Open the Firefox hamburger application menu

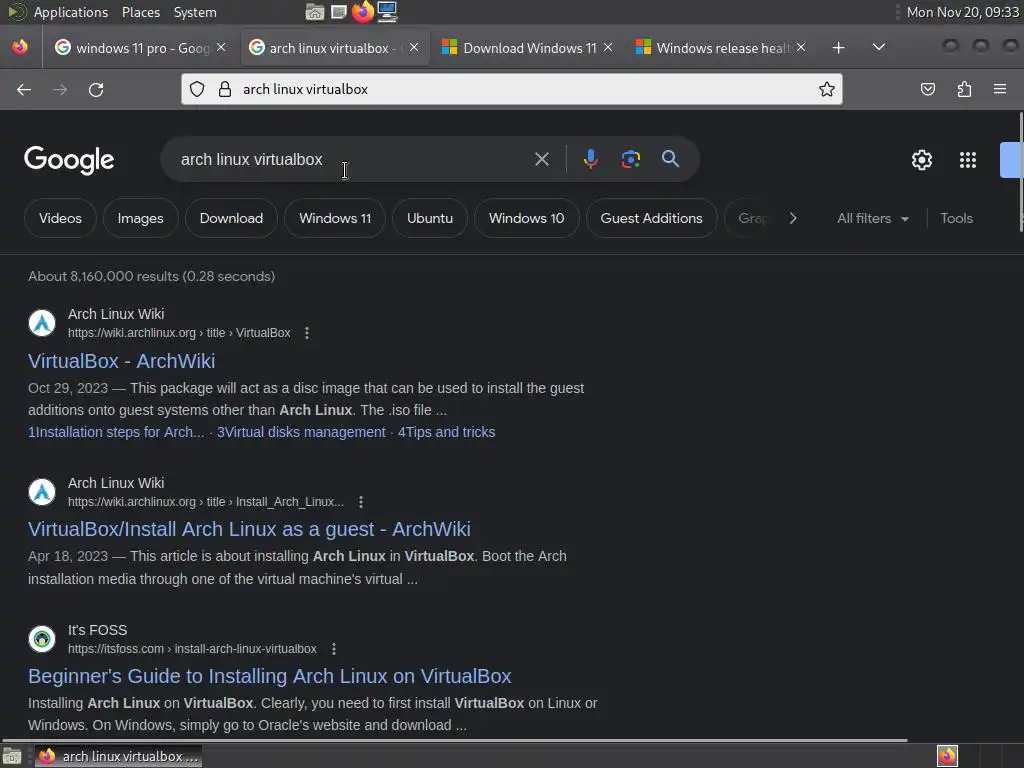click(x=1000, y=89)
